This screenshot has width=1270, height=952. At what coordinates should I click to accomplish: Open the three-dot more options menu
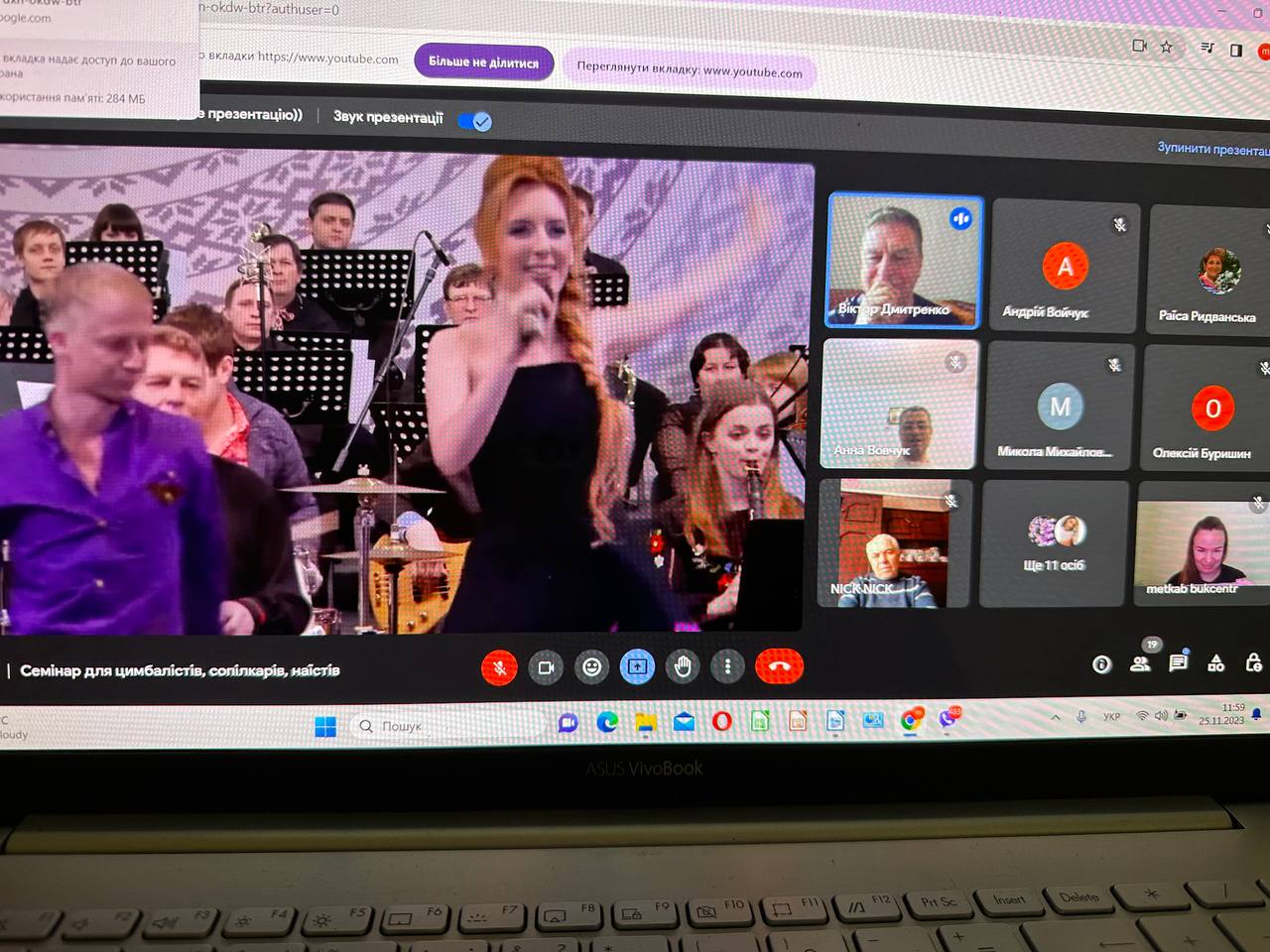coord(727,667)
